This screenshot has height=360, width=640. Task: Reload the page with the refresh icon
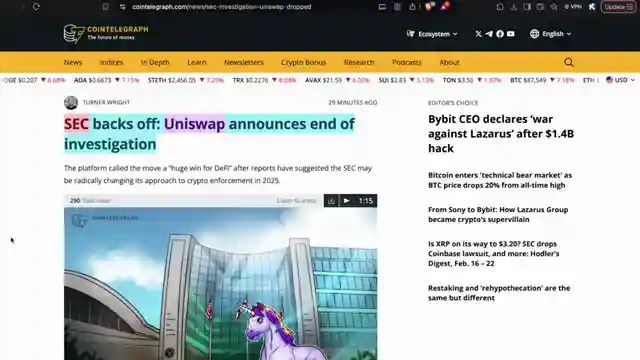36,7
